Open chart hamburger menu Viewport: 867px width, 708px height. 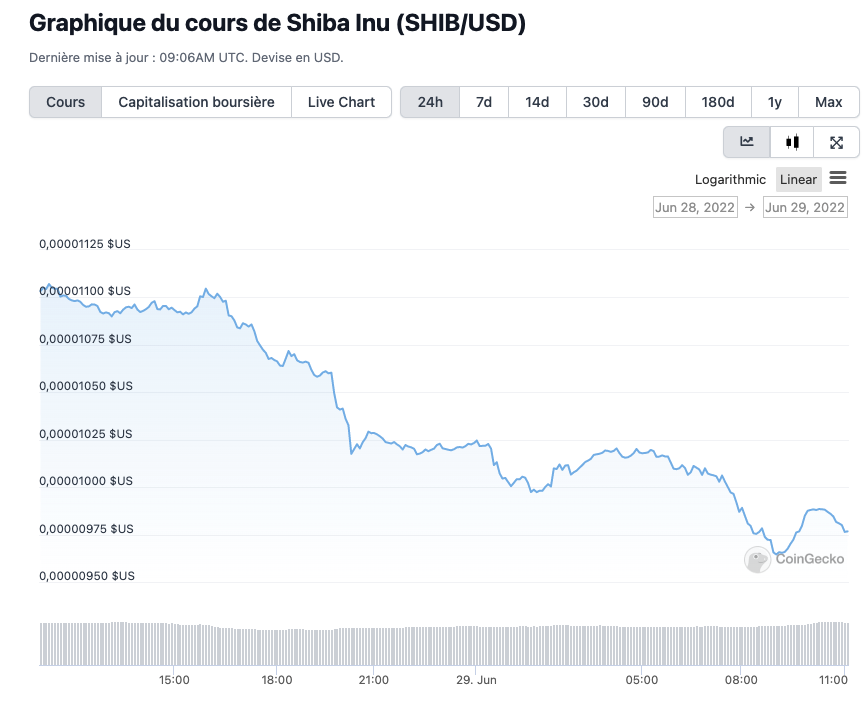coord(838,179)
